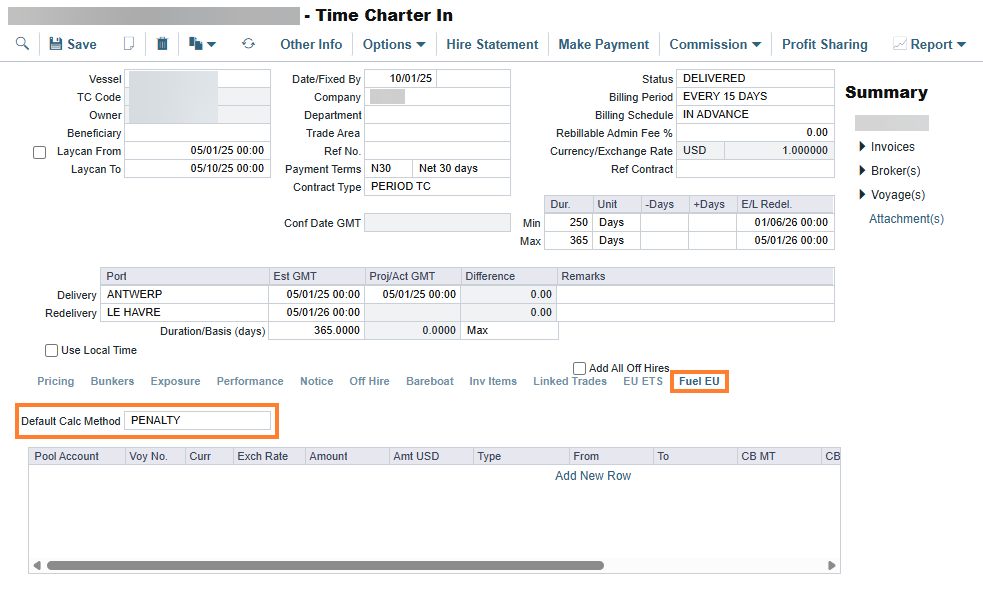The width and height of the screenshot is (983, 595).
Task: Switch to the Notice tab
Action: pos(317,381)
